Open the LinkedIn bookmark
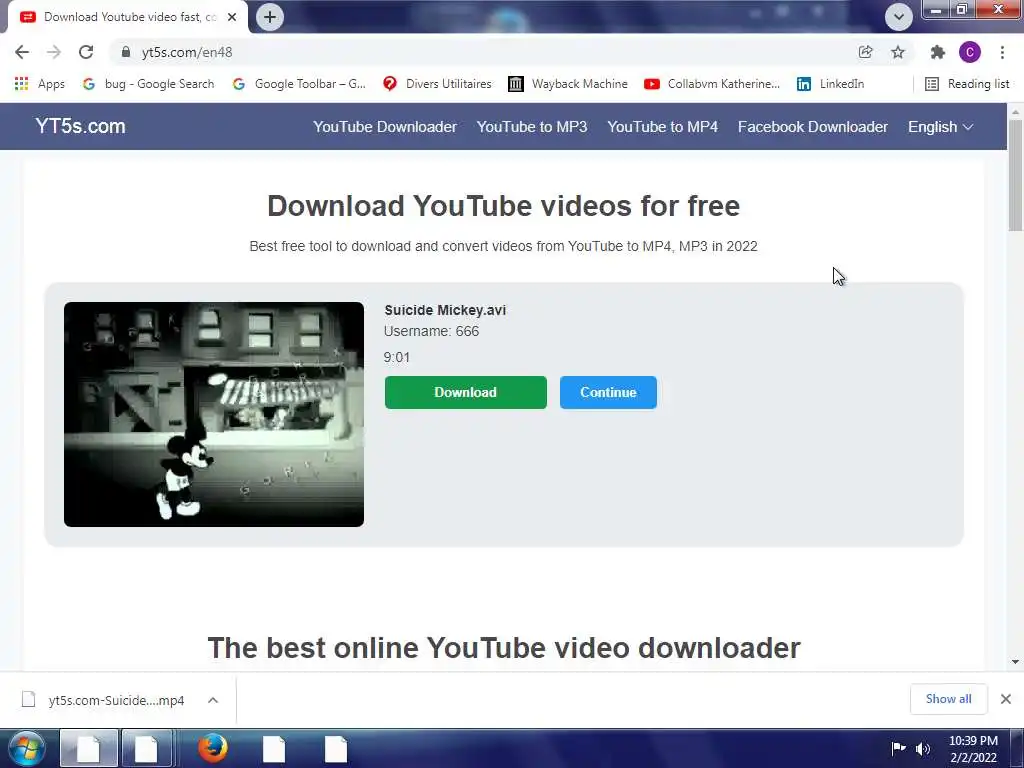 point(831,84)
